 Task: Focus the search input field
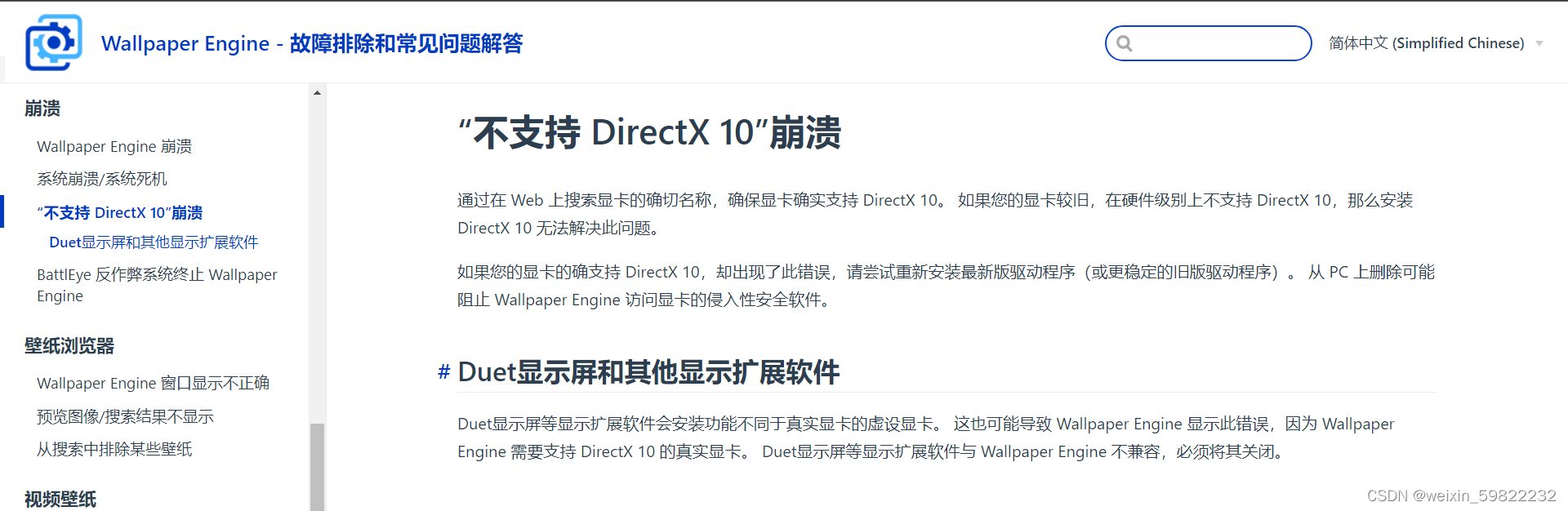pos(1209,43)
